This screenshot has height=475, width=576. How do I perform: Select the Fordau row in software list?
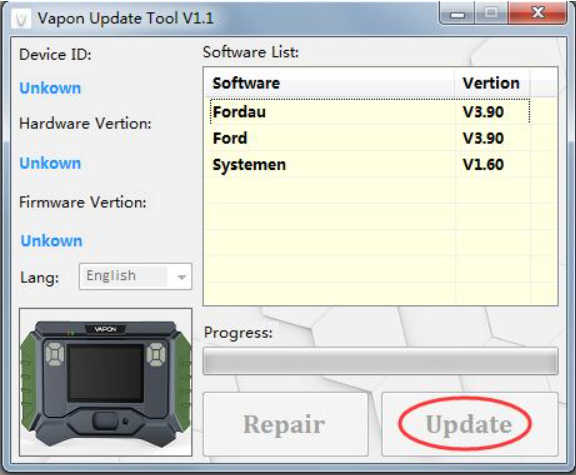[x=370, y=112]
